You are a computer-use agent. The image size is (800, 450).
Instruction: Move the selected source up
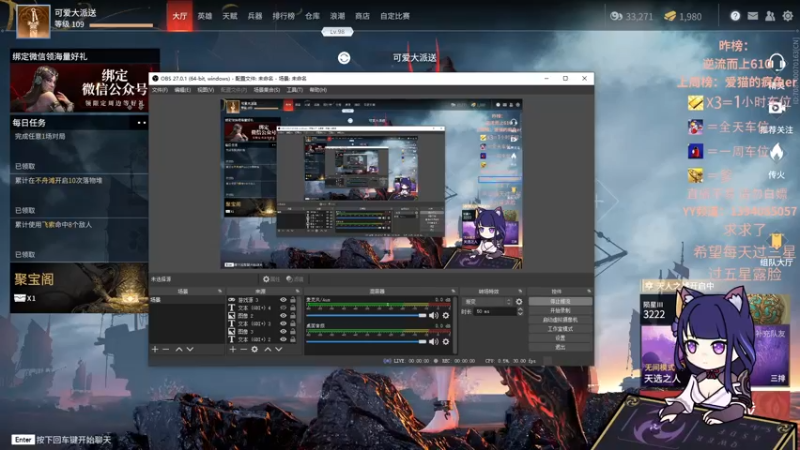(x=267, y=349)
